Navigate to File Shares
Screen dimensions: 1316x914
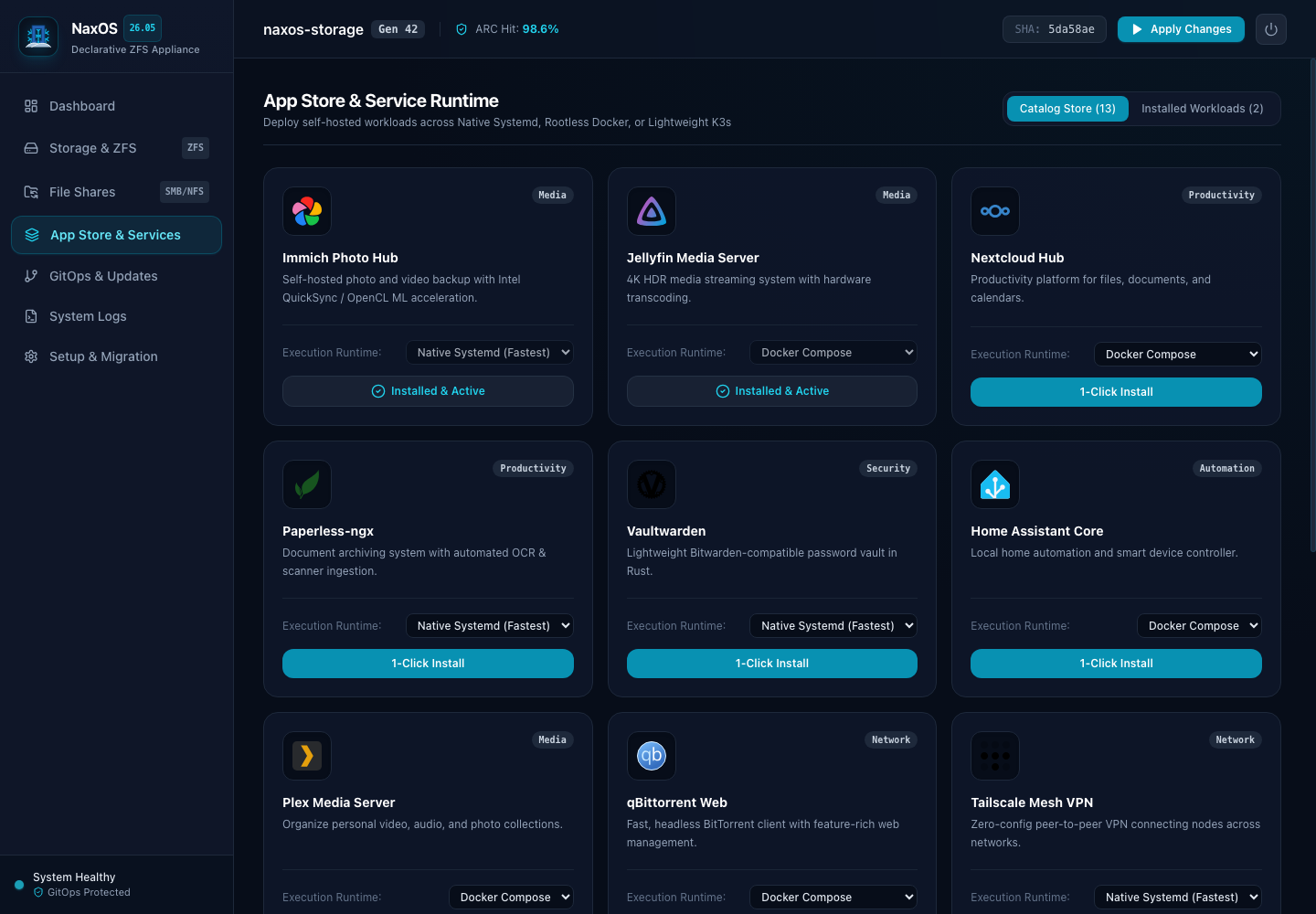pos(116,192)
